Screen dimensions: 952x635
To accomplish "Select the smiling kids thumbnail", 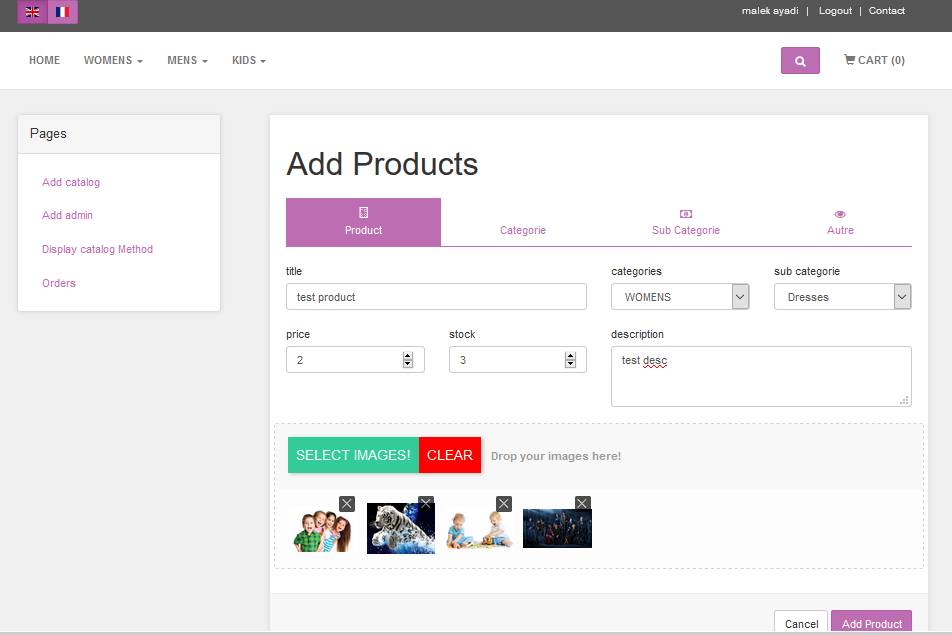I will (x=322, y=531).
